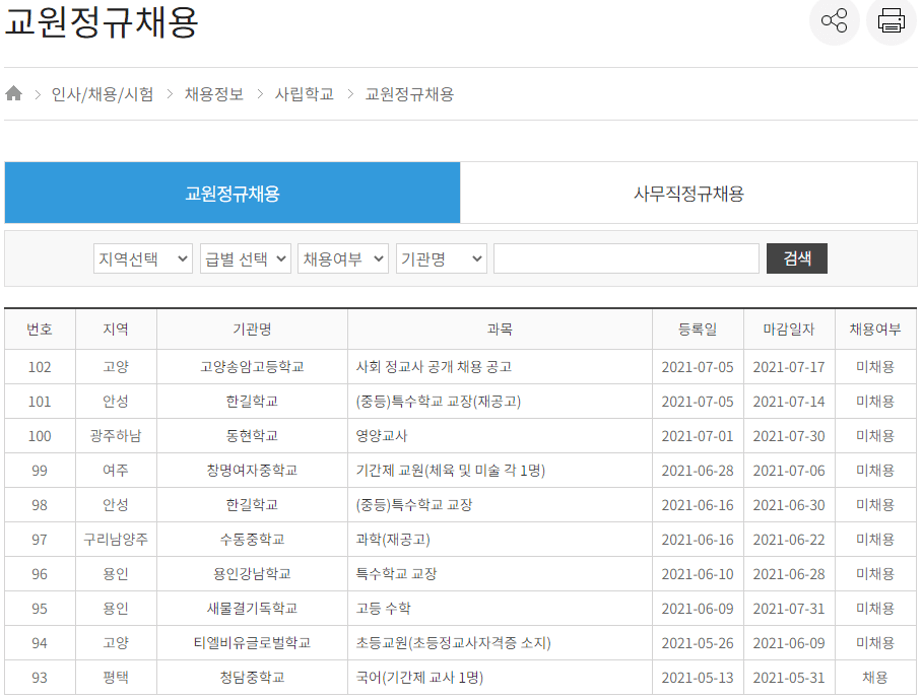Image resolution: width=921 pixels, height=697 pixels.
Task: Click 여주 region cell
Action: coord(116,470)
